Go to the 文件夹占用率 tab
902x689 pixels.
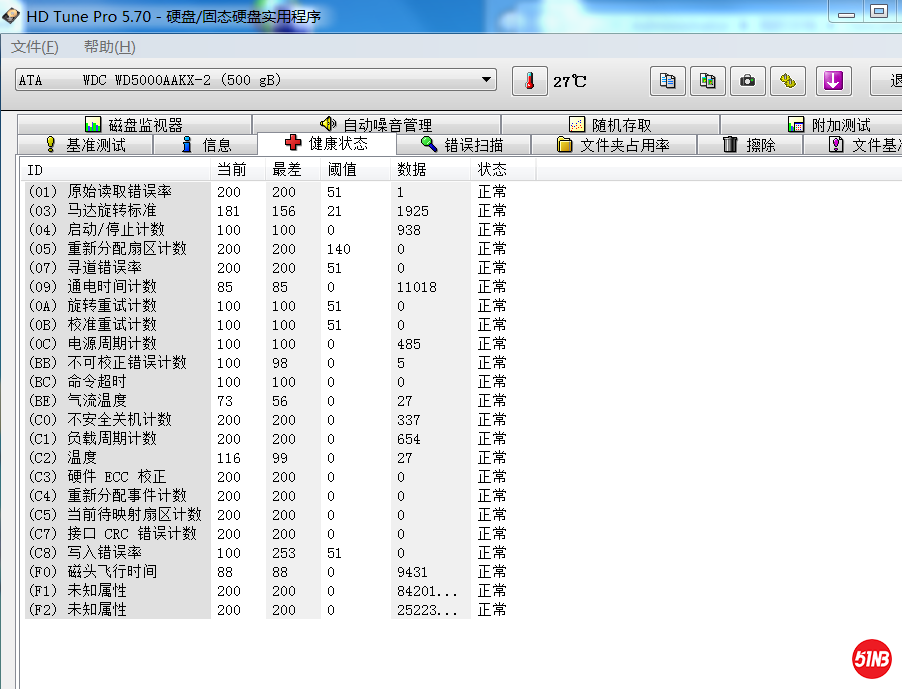coord(613,145)
